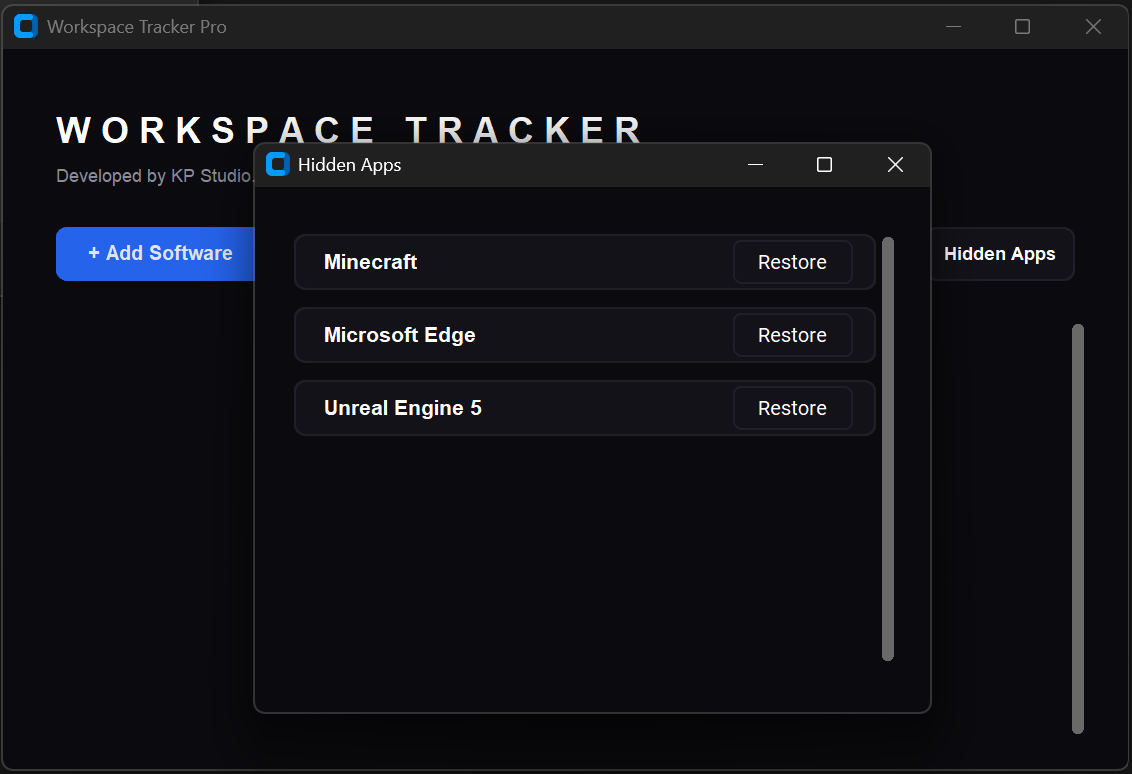Click the Workspace Tracker Pro app icon

tap(25, 27)
